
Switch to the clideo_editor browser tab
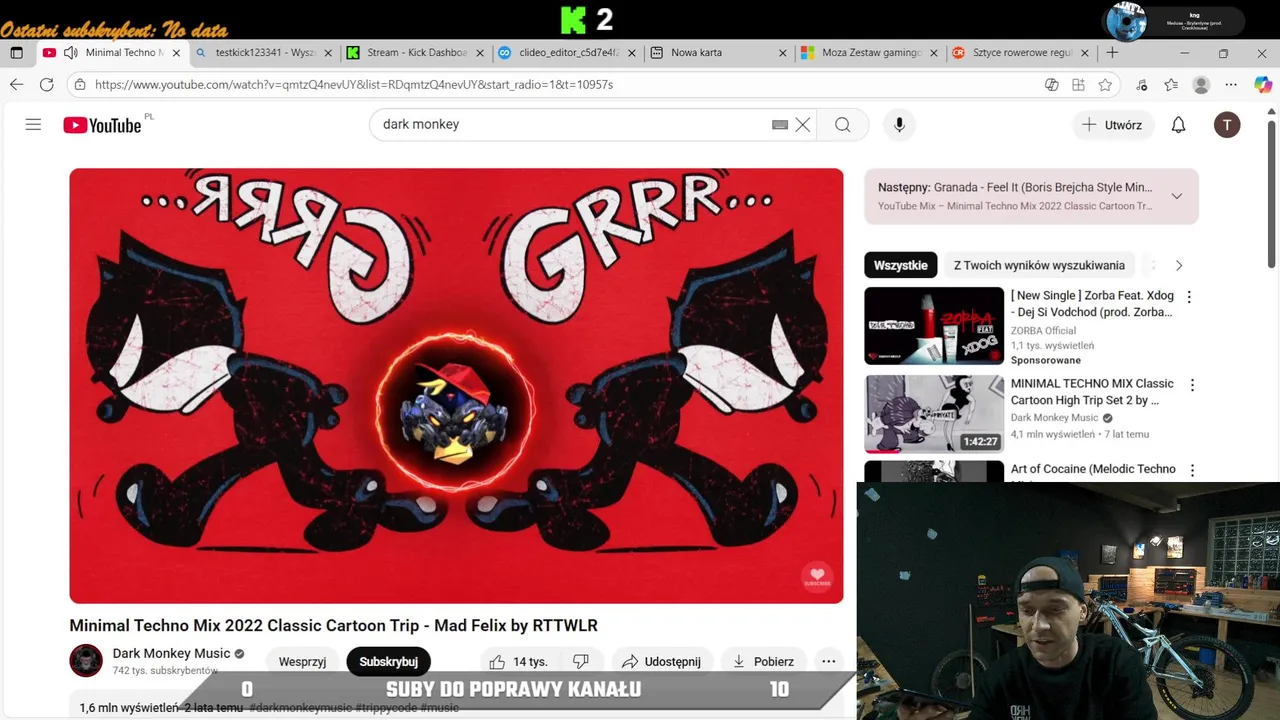[566, 53]
